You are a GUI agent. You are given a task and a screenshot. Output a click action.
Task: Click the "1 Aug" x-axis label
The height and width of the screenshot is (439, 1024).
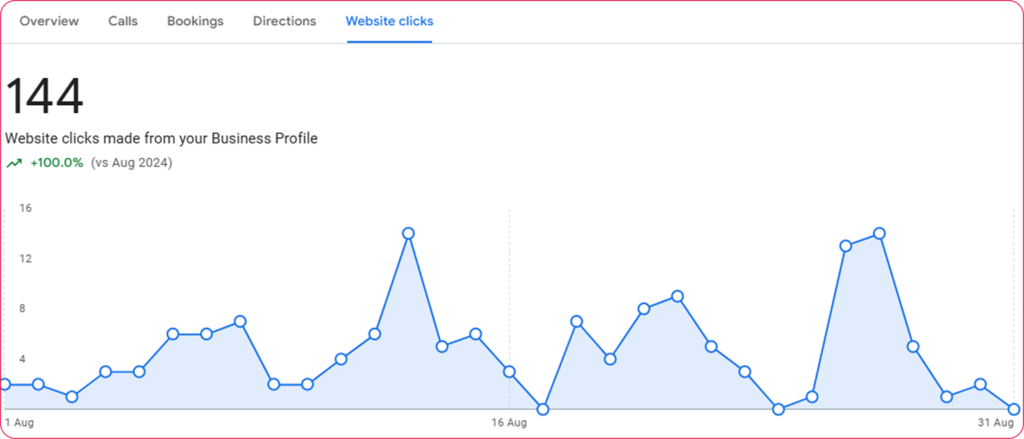[19, 423]
